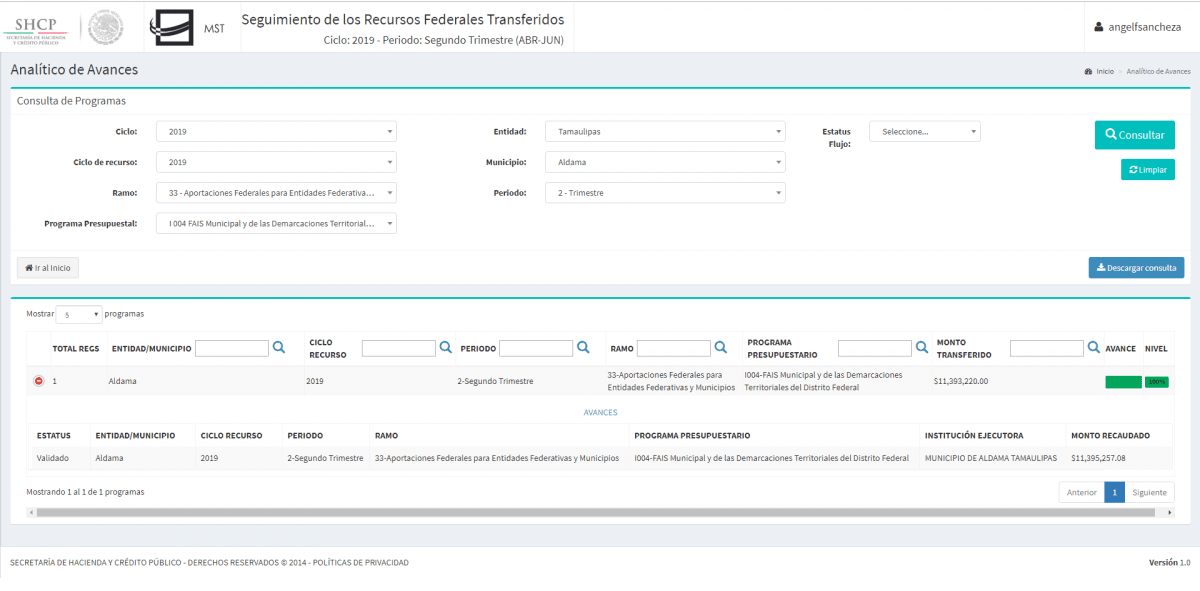The width and height of the screenshot is (1200, 591).
Task: Click the MST logo in header
Action: [188, 27]
